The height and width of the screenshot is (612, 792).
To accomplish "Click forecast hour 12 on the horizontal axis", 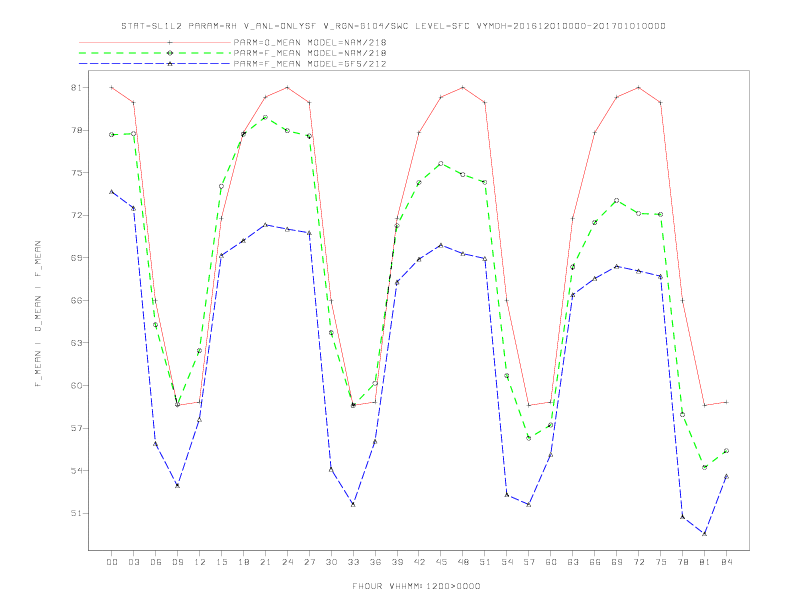I will pos(200,562).
